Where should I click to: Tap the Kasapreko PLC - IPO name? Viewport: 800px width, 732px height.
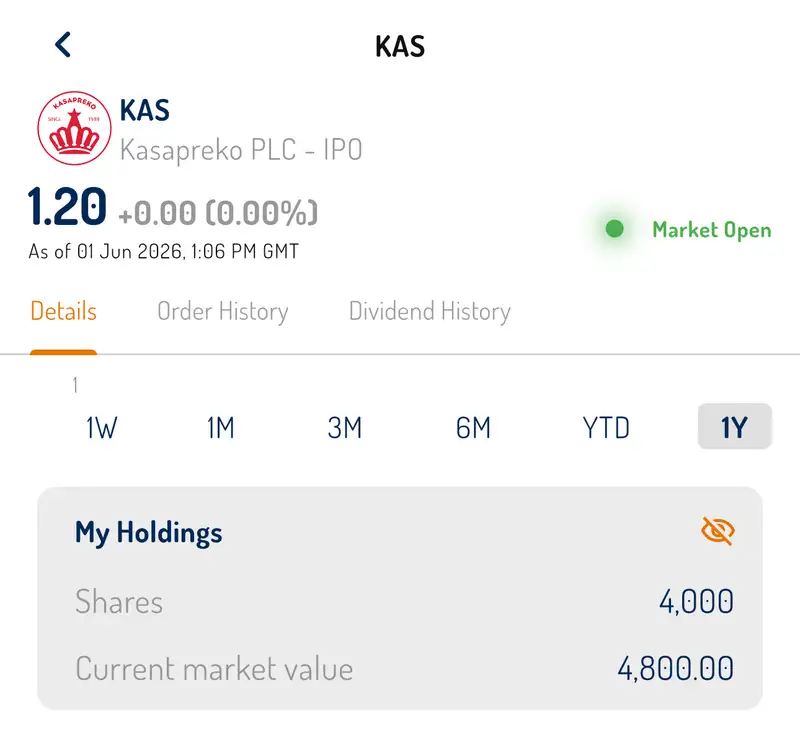241,150
